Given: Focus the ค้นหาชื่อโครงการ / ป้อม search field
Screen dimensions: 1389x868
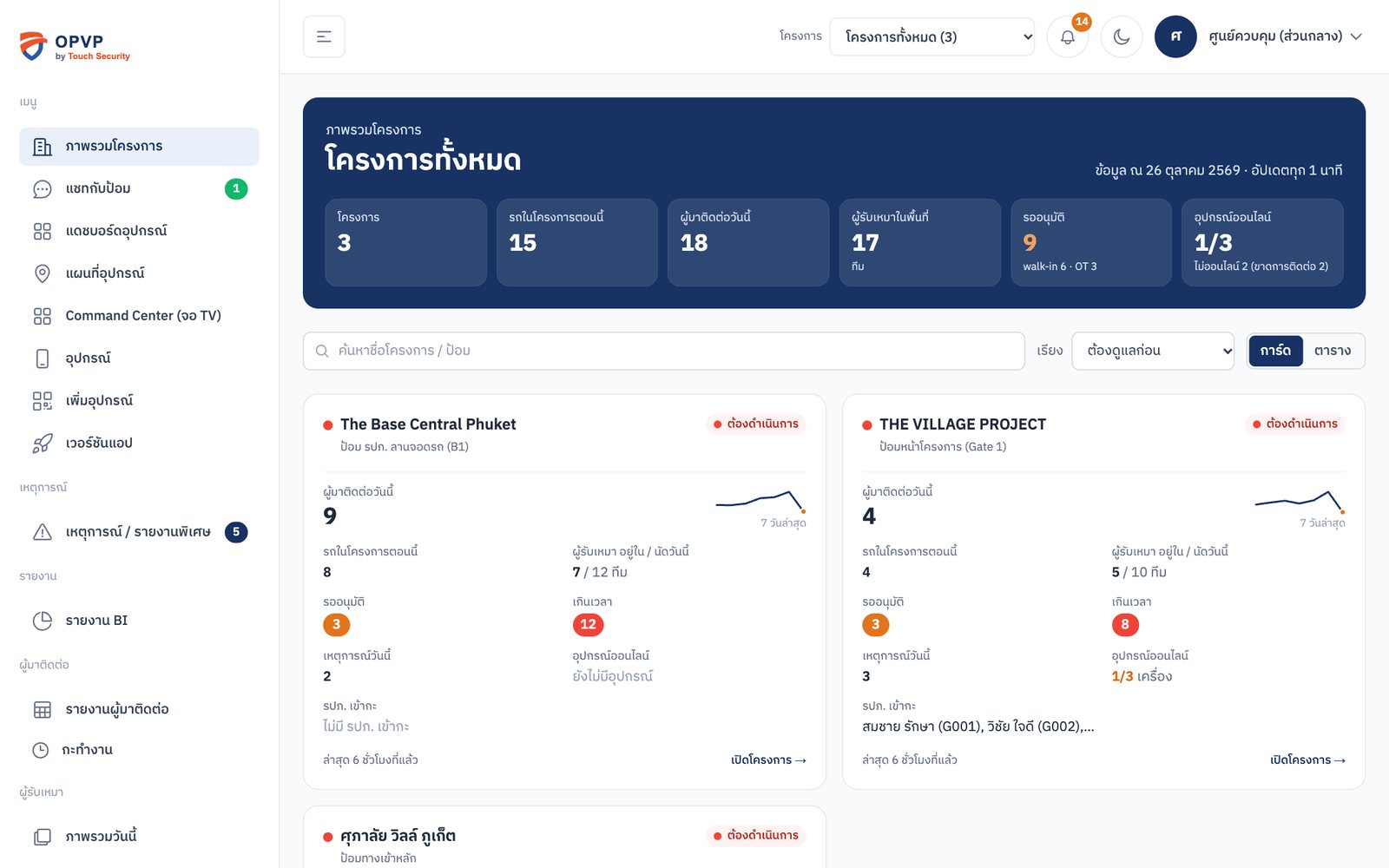Looking at the screenshot, I should coord(663,351).
